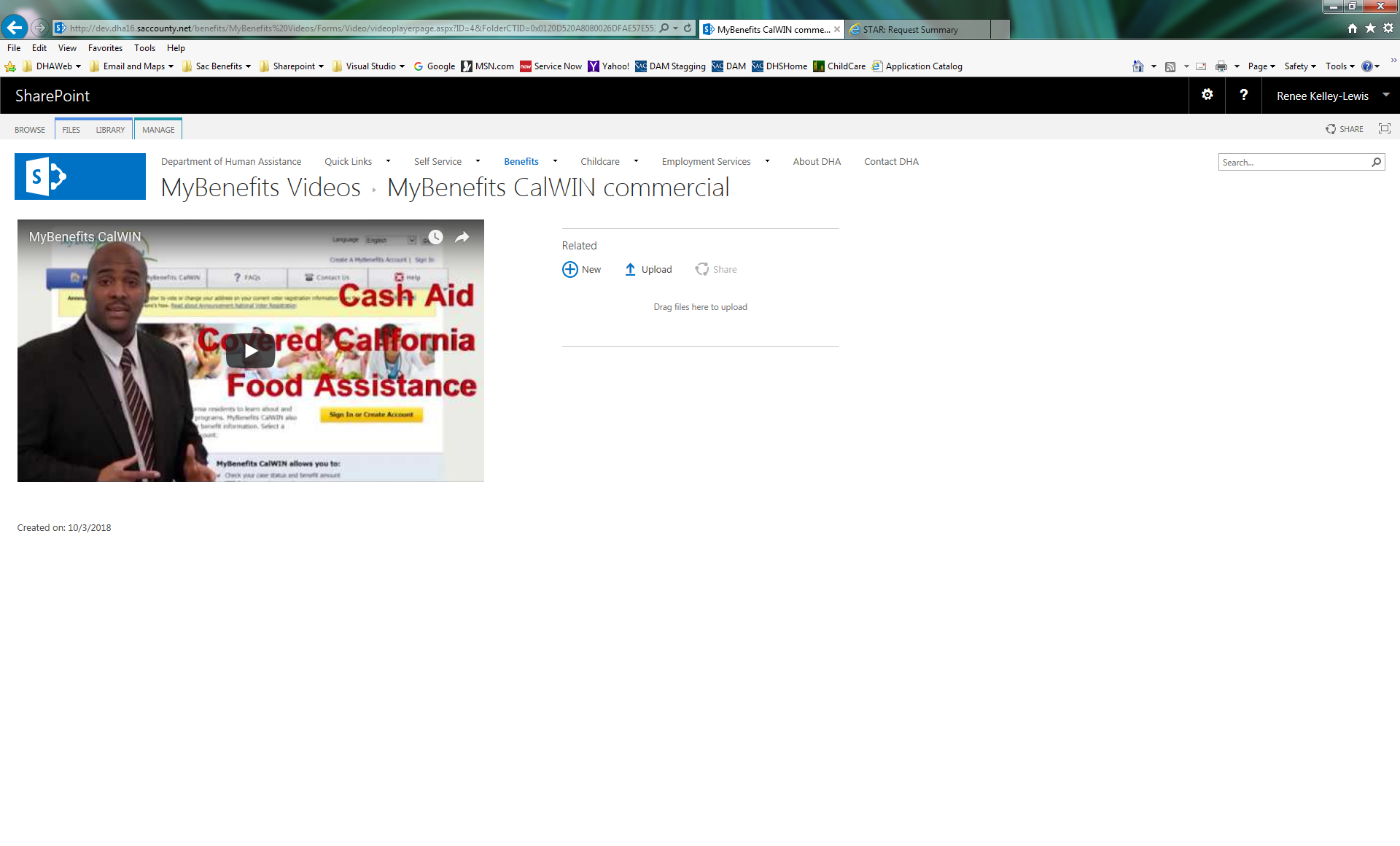Expand the DHAWeb favorites folder

coord(52,66)
